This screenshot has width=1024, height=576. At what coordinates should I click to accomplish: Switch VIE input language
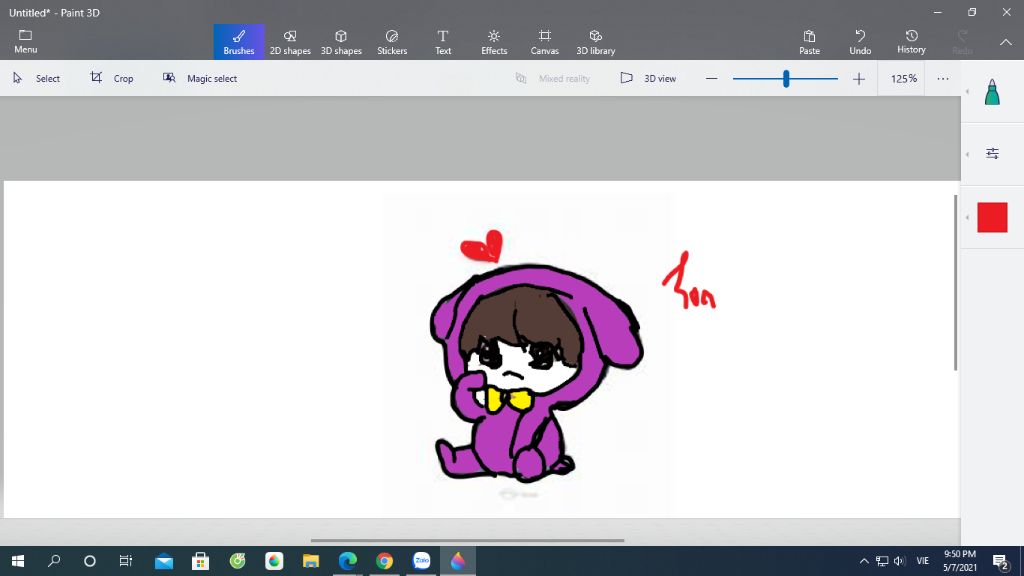pyautogui.click(x=922, y=561)
